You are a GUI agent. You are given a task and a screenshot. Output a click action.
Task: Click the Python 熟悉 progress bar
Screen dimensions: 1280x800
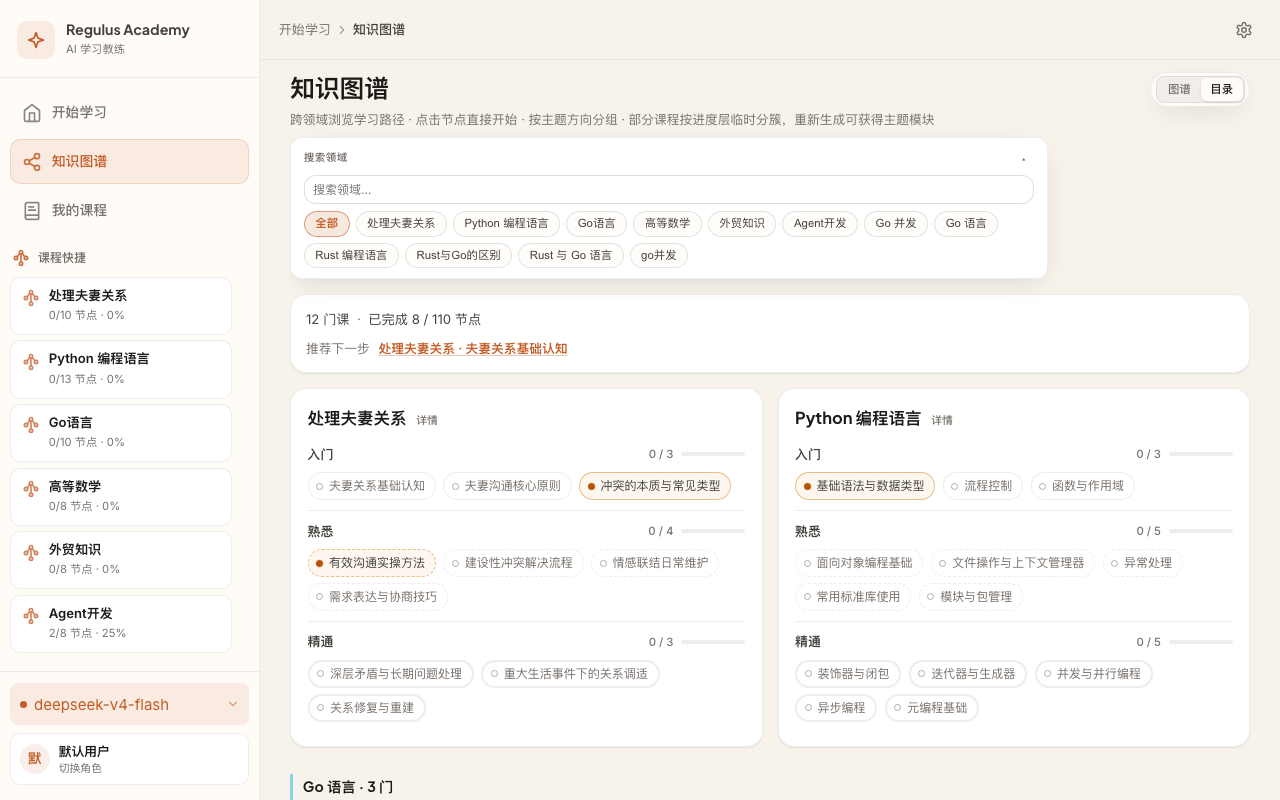click(x=1201, y=531)
